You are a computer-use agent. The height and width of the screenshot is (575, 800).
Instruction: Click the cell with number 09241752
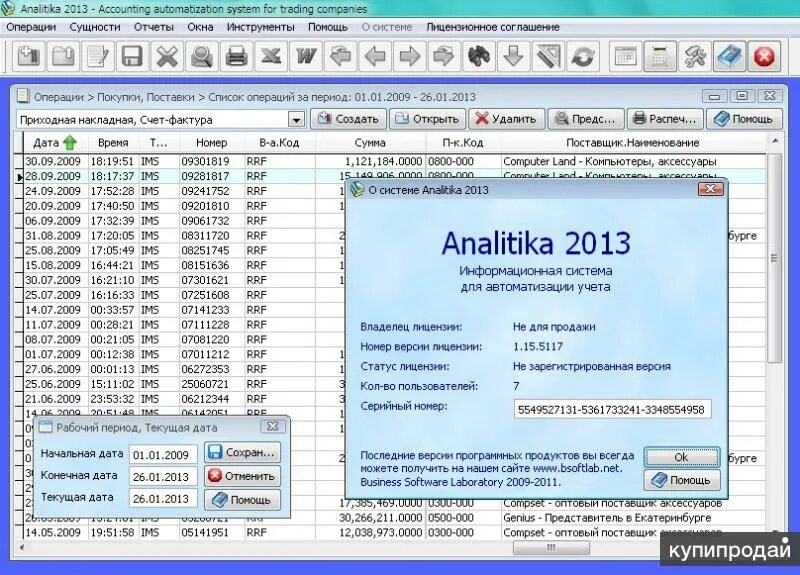(x=212, y=191)
